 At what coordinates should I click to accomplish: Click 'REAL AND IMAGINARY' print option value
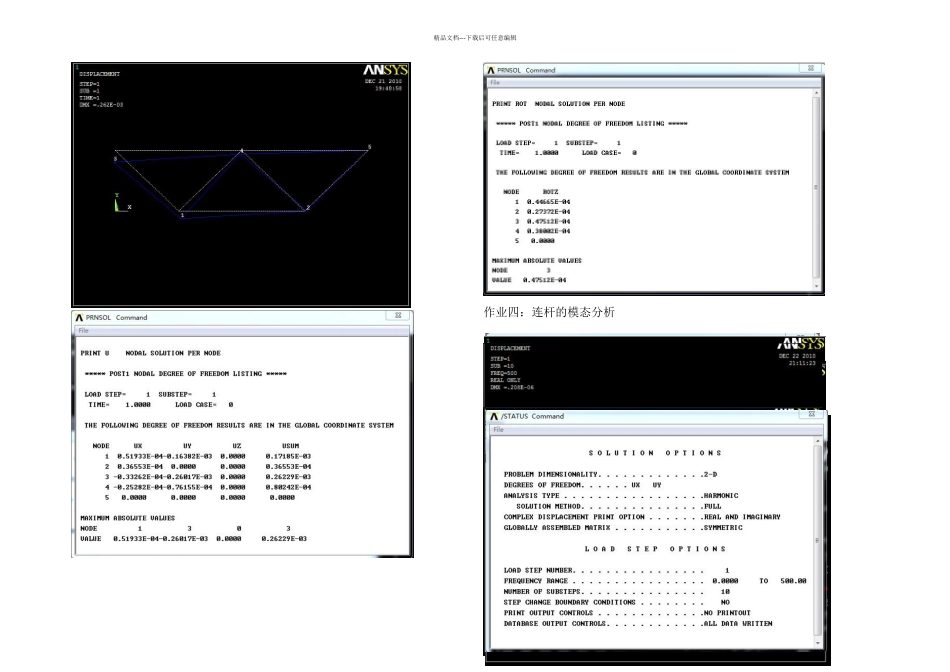[x=742, y=517]
